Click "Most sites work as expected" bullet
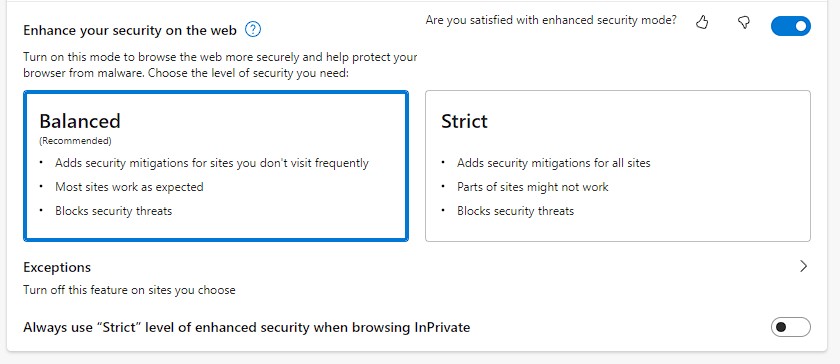 (x=129, y=187)
